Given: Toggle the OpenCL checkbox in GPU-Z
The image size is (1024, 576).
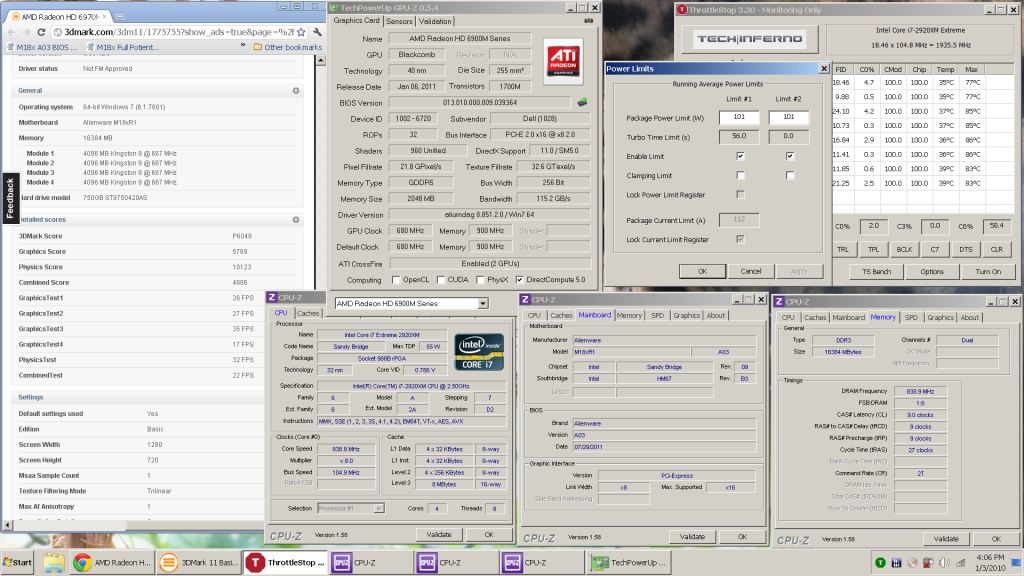Looking at the screenshot, I should pyautogui.click(x=396, y=280).
